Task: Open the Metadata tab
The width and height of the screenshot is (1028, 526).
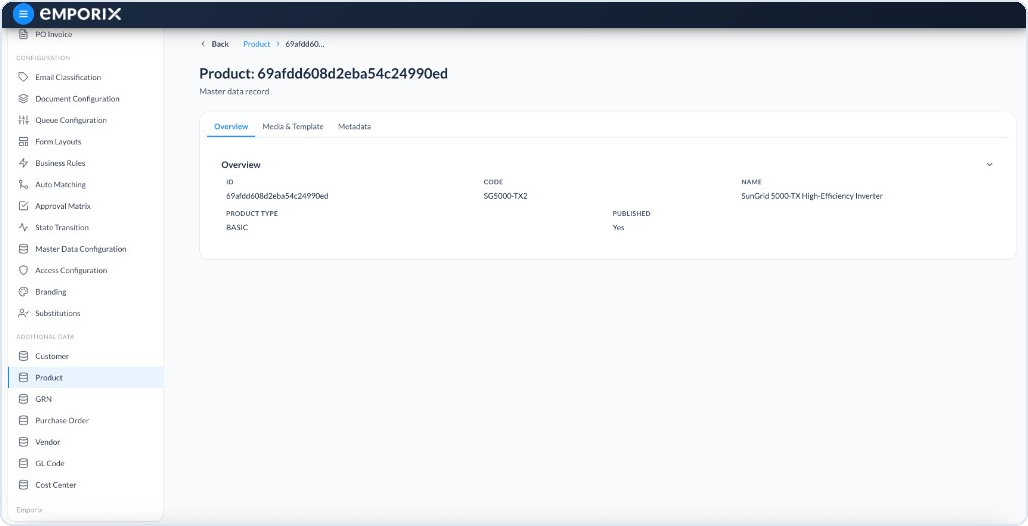Action: pos(354,127)
